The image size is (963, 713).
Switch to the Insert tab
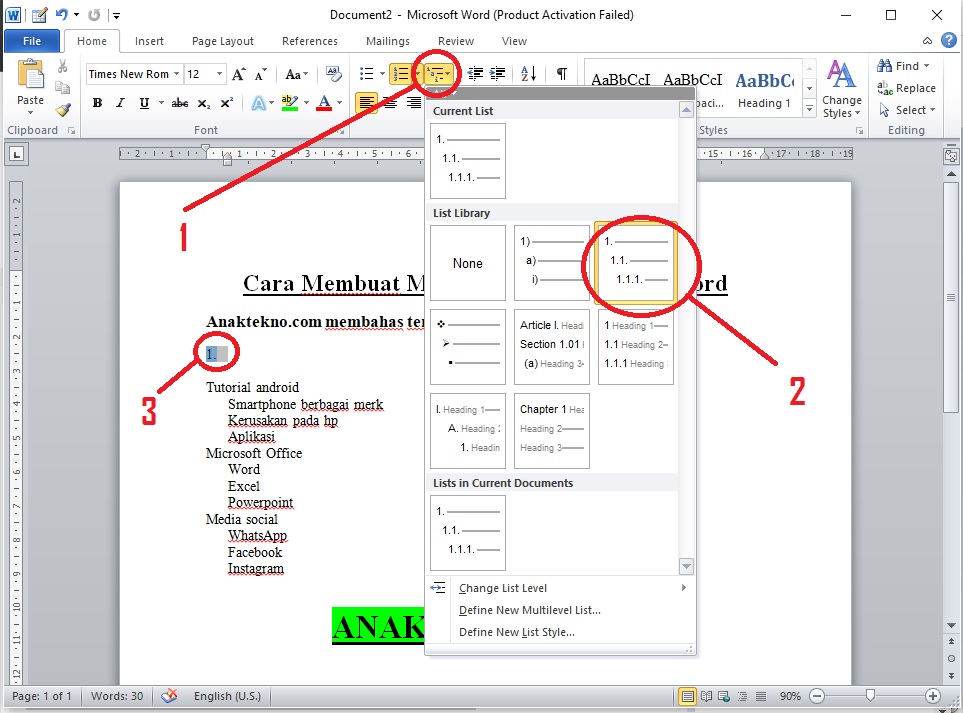click(x=149, y=41)
